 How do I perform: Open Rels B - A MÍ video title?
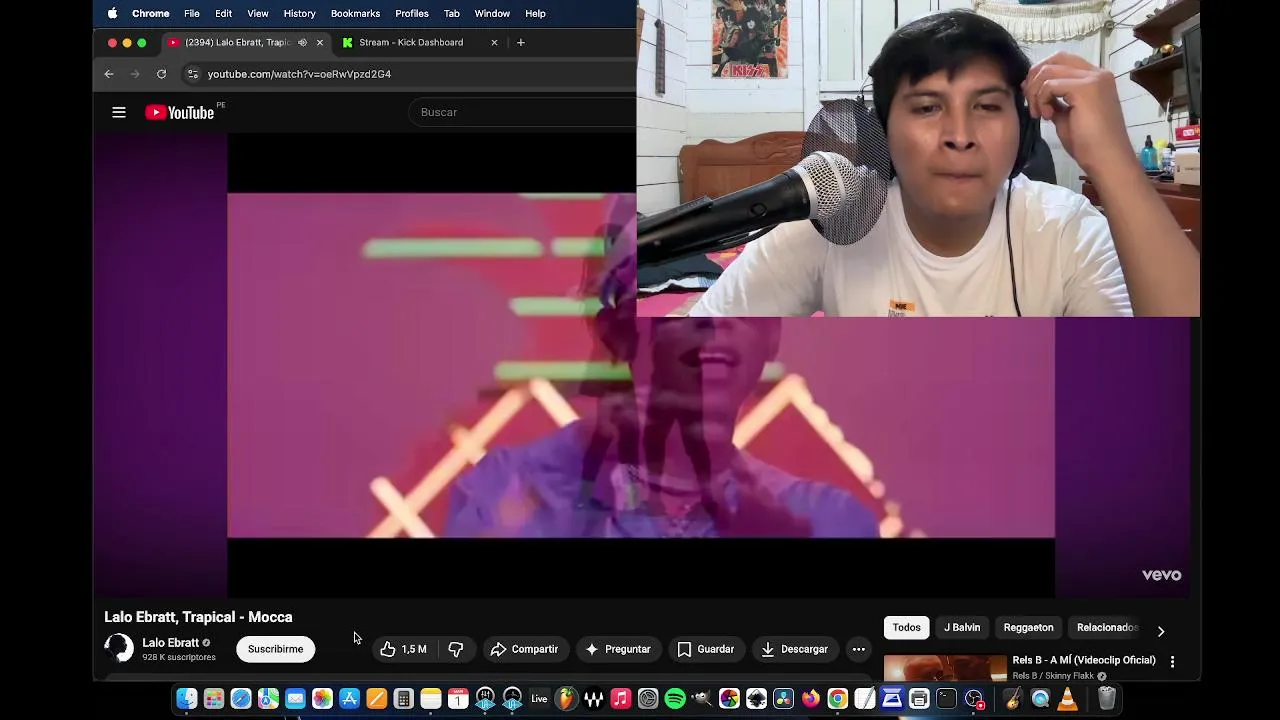click(1084, 660)
